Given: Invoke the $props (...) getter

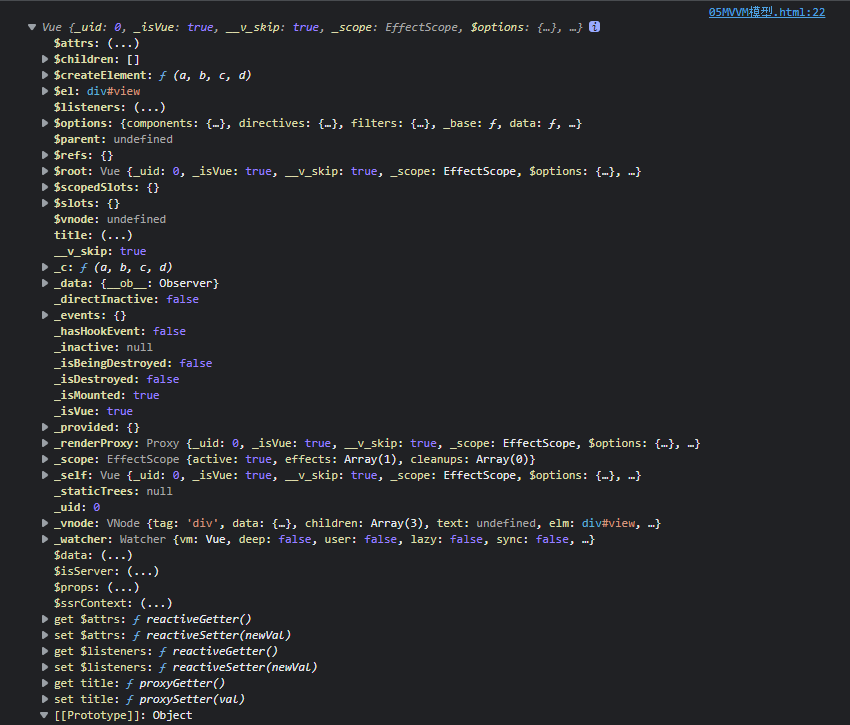Looking at the screenshot, I should 123,587.
